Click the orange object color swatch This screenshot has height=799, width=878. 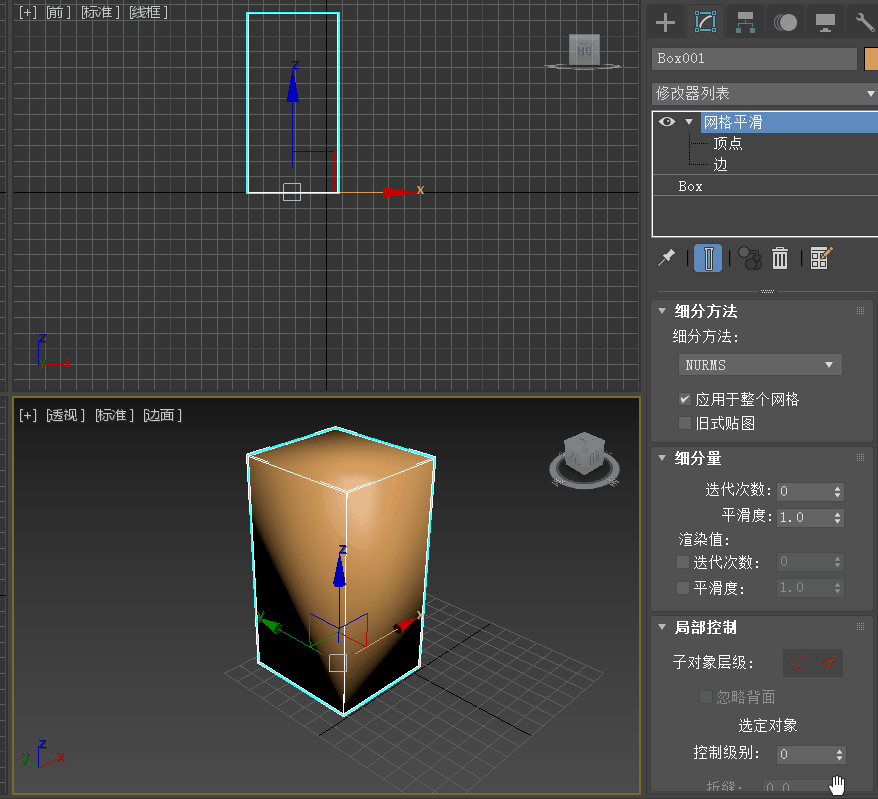coord(870,58)
